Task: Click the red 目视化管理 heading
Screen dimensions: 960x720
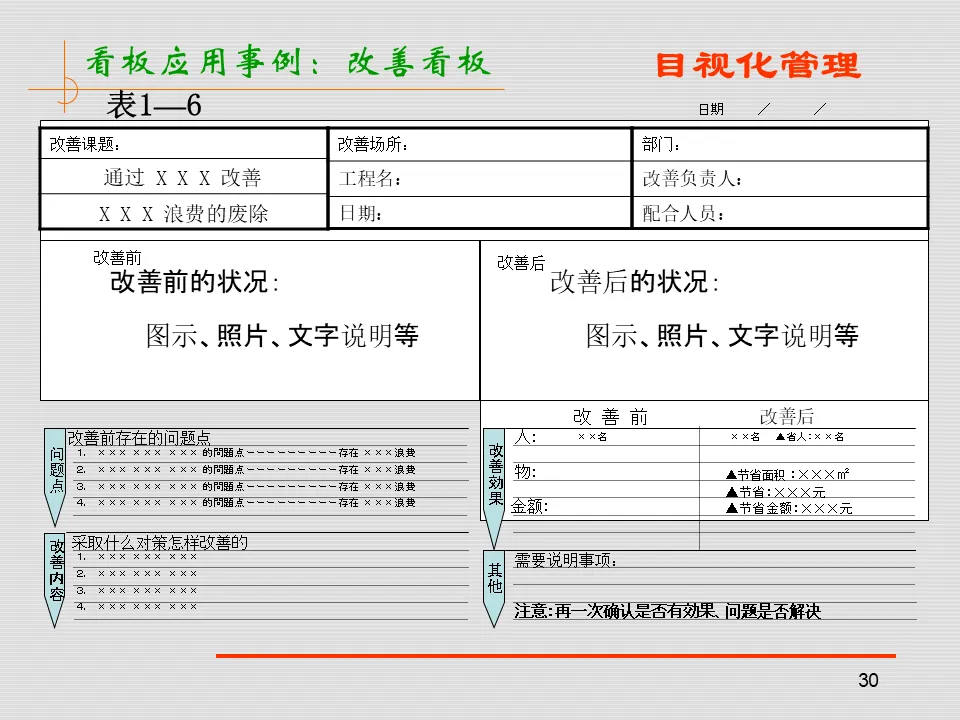Action: (x=758, y=65)
